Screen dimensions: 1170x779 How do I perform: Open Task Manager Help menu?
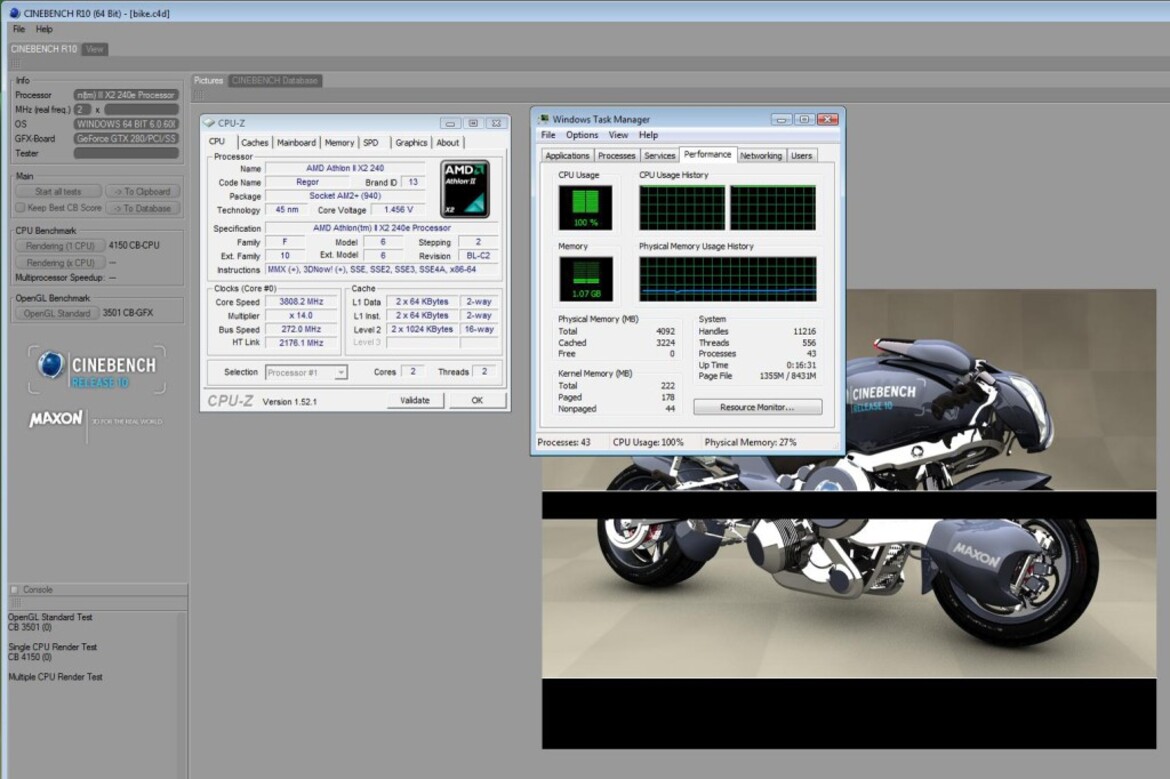pyautogui.click(x=648, y=135)
